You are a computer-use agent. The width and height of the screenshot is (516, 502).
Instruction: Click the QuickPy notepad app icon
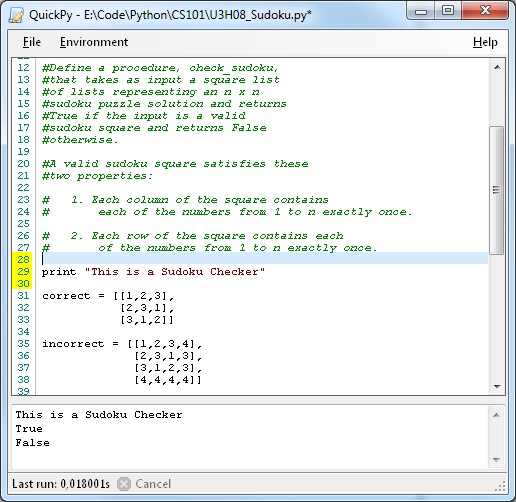(16, 15)
